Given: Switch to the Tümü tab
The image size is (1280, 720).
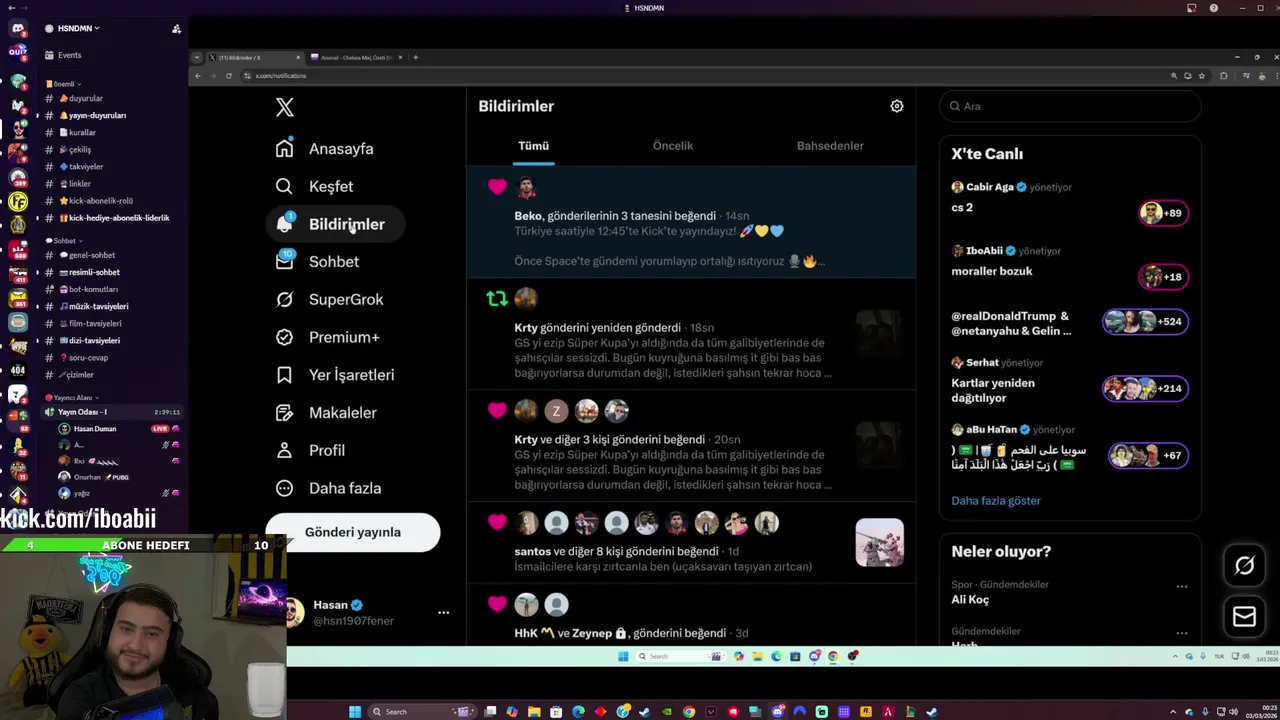Looking at the screenshot, I should tap(533, 146).
